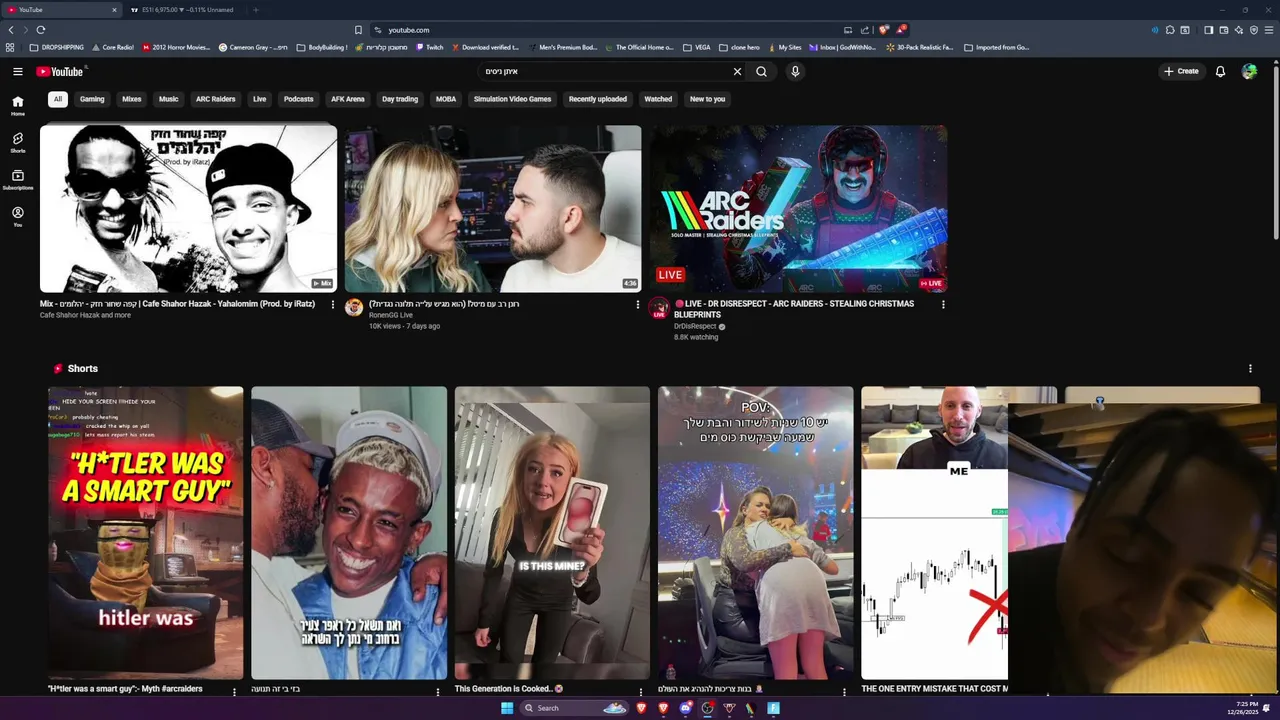Open the Create dropdown button
The height and width of the screenshot is (720, 1280).
pos(1181,71)
